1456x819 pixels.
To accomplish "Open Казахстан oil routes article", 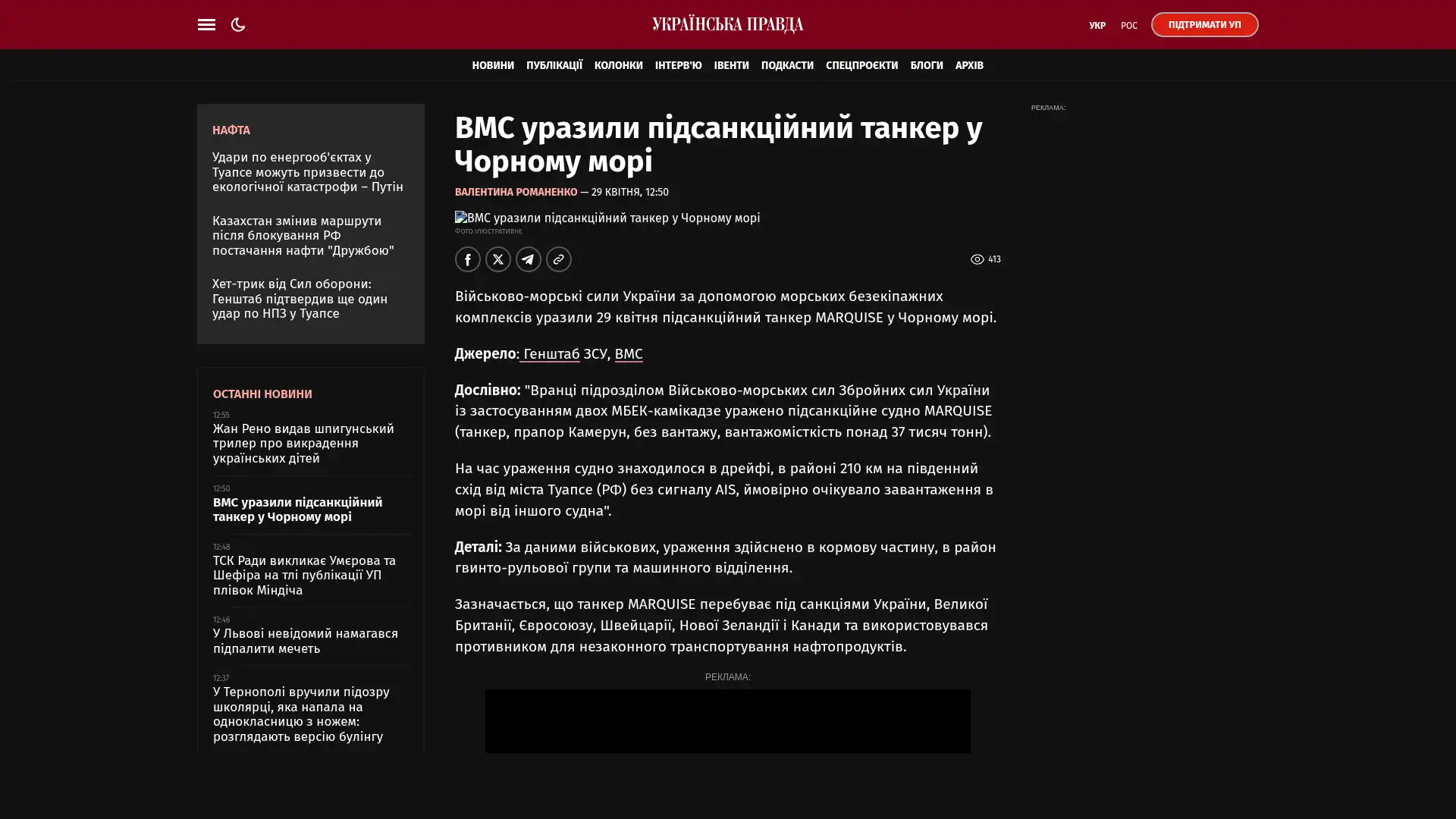I will 303,236.
